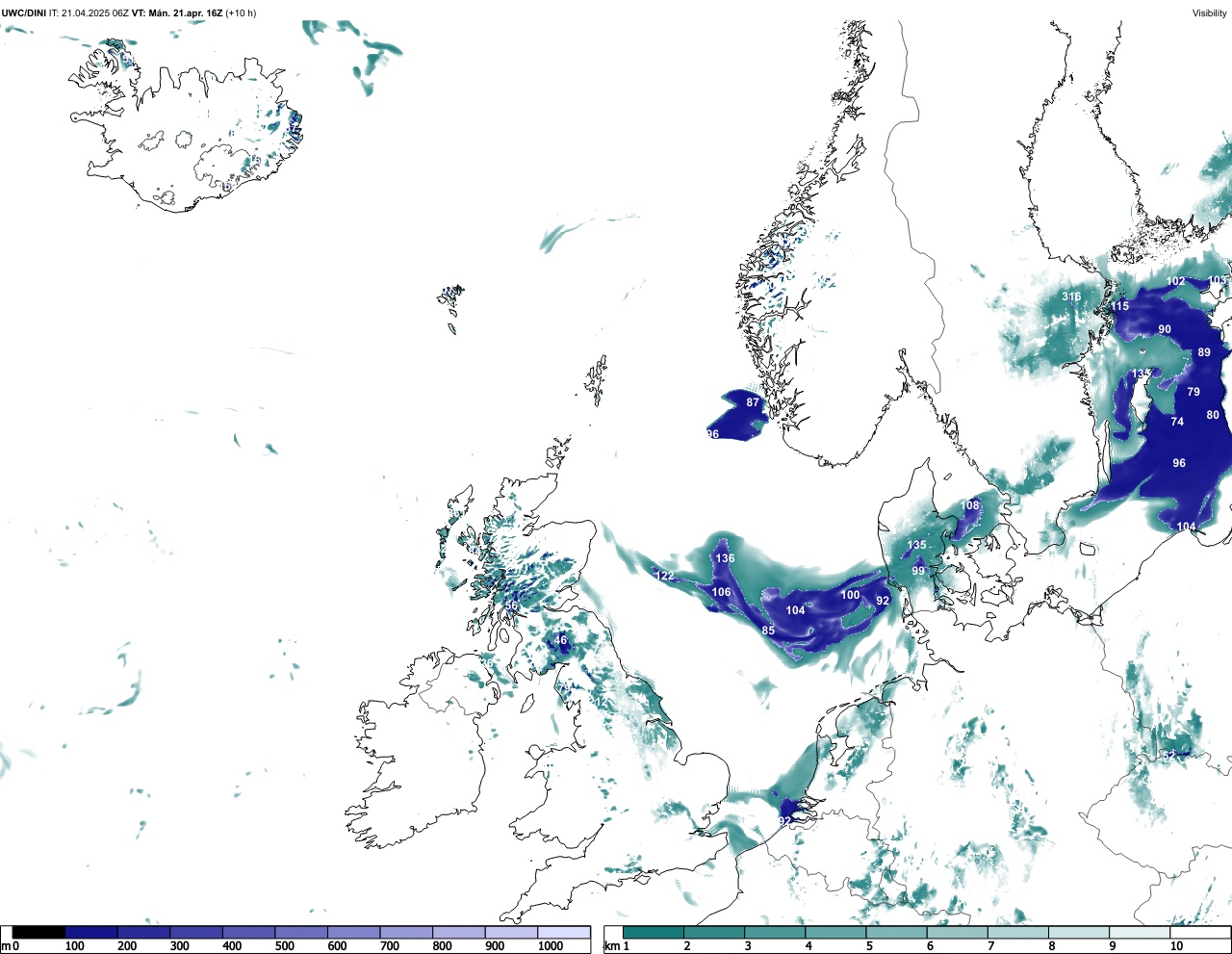Click the '79' visibility value on map
1232x954 pixels.
coord(1193,393)
